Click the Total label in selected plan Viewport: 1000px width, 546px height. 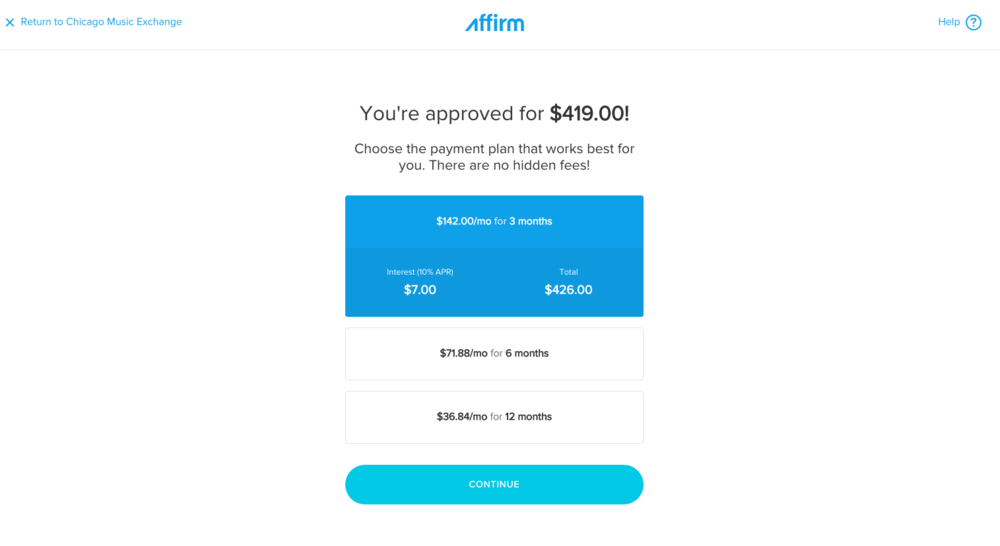tap(568, 272)
